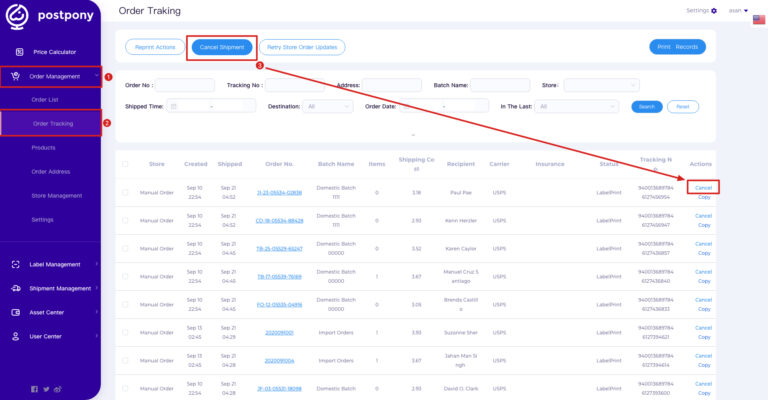Open the Store dropdown filter
The image size is (768, 400).
(601, 85)
